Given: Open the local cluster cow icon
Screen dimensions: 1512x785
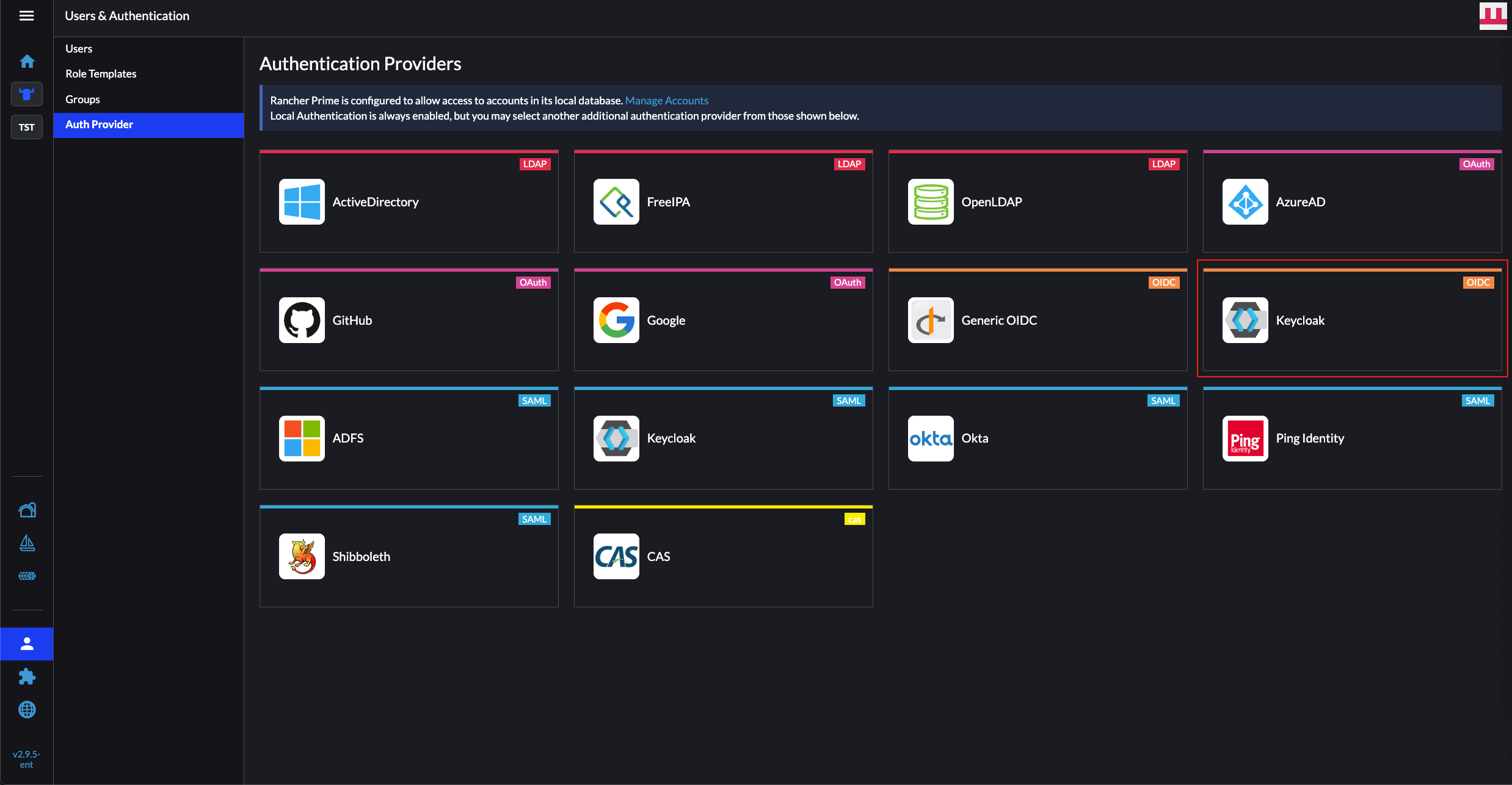Looking at the screenshot, I should [x=27, y=94].
